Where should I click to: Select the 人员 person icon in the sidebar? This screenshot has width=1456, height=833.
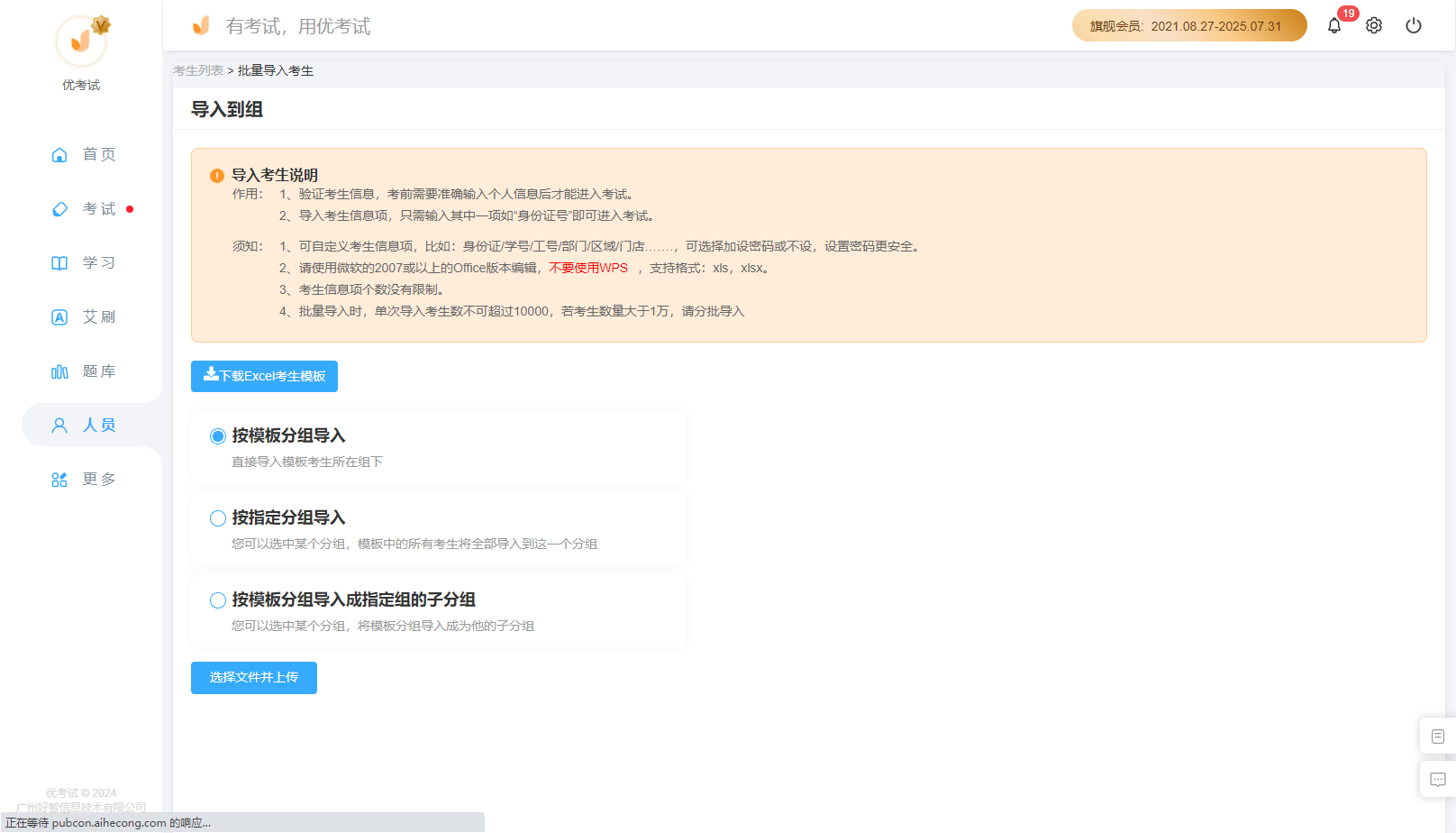[59, 426]
